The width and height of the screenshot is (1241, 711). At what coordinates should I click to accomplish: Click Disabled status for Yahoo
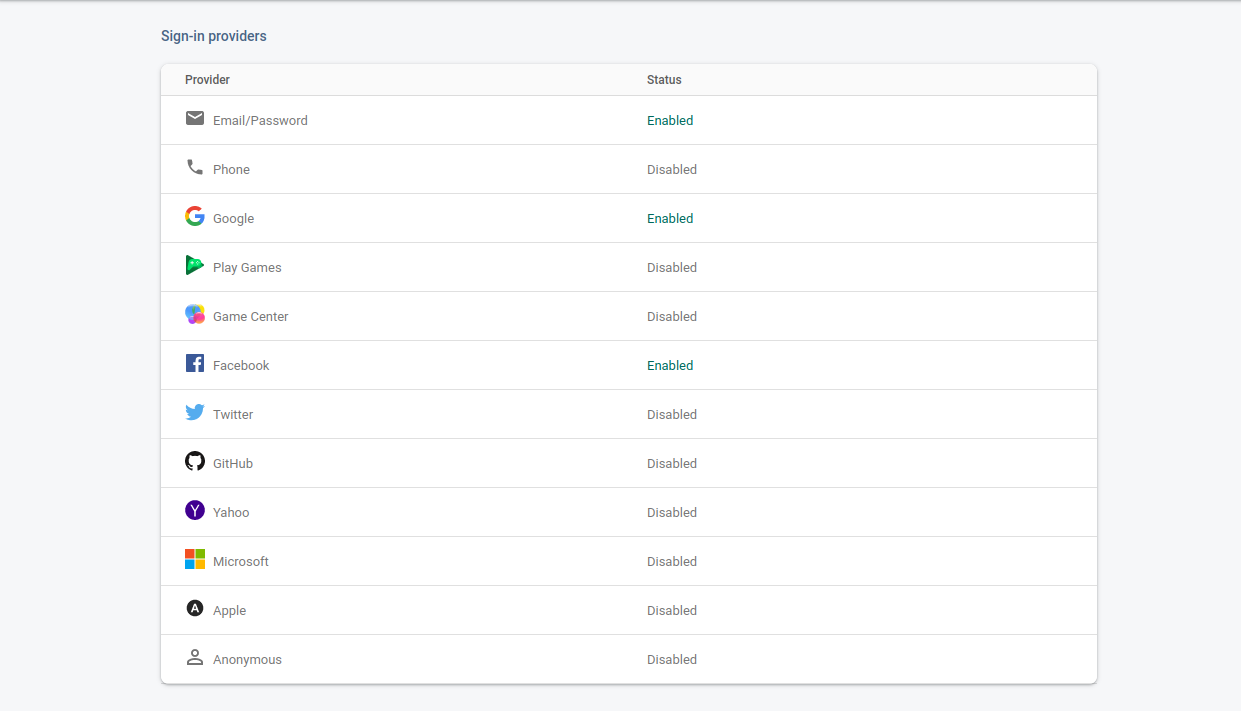(672, 512)
